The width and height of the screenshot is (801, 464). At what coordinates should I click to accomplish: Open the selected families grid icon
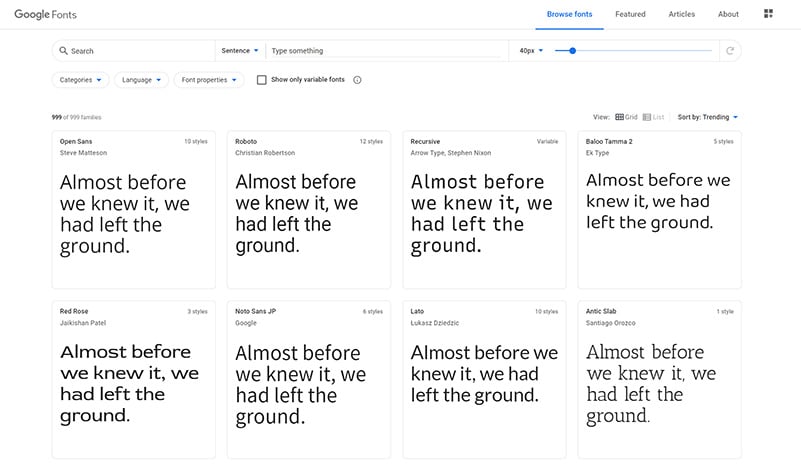[768, 14]
